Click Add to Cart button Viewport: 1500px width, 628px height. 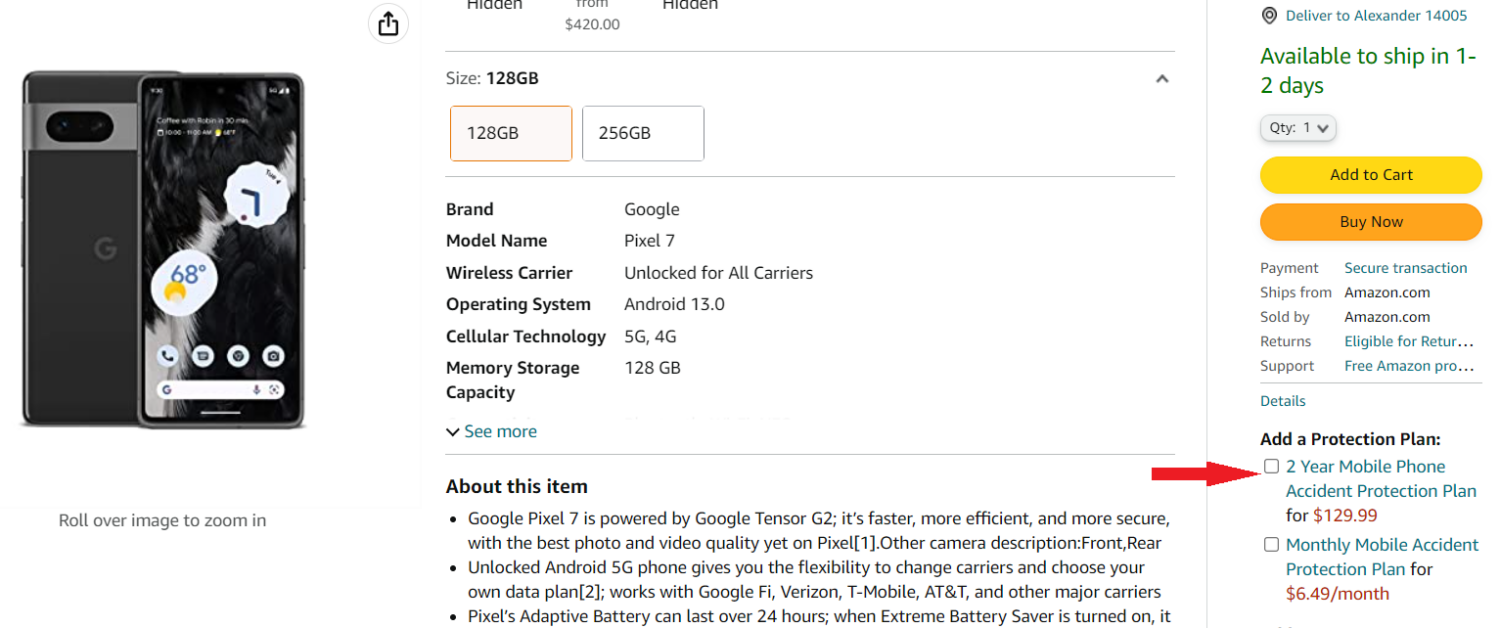coord(1371,175)
